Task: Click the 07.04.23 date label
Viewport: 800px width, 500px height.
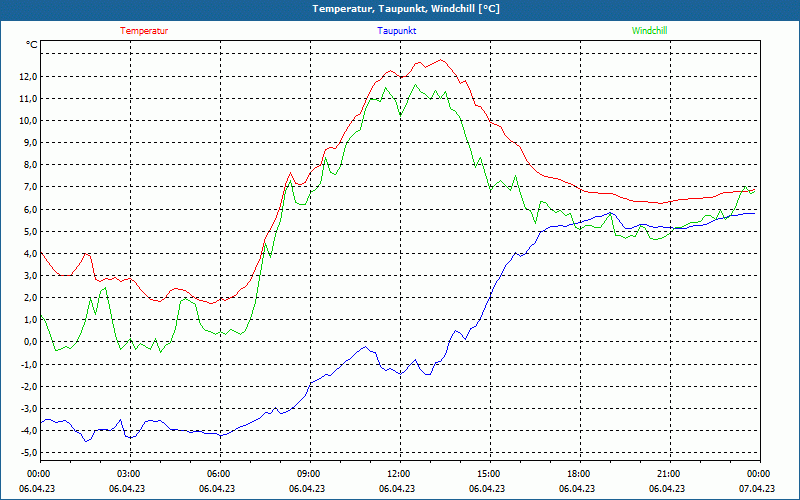Action: [x=757, y=488]
